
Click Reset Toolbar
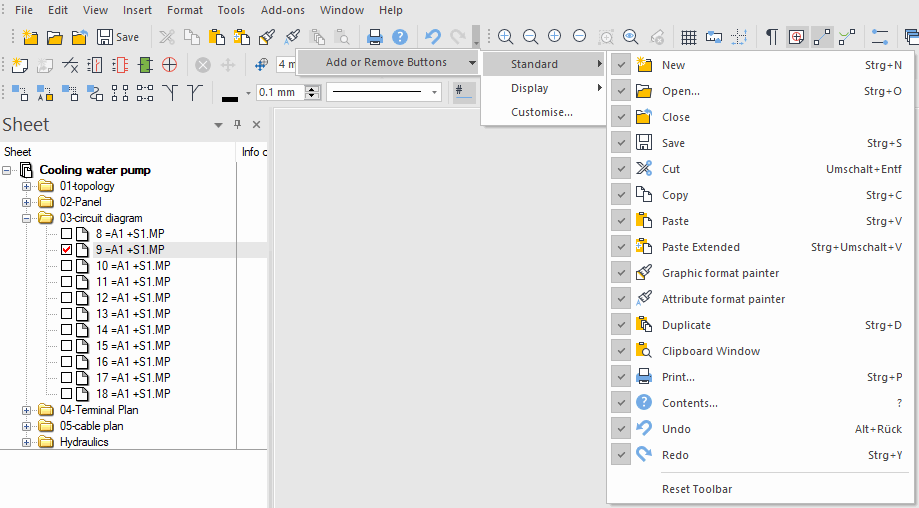697,489
